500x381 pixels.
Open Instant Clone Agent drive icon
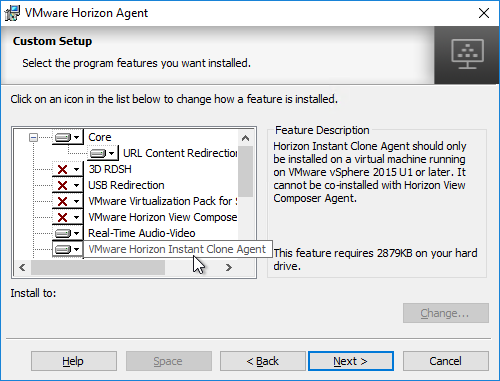click(67, 249)
